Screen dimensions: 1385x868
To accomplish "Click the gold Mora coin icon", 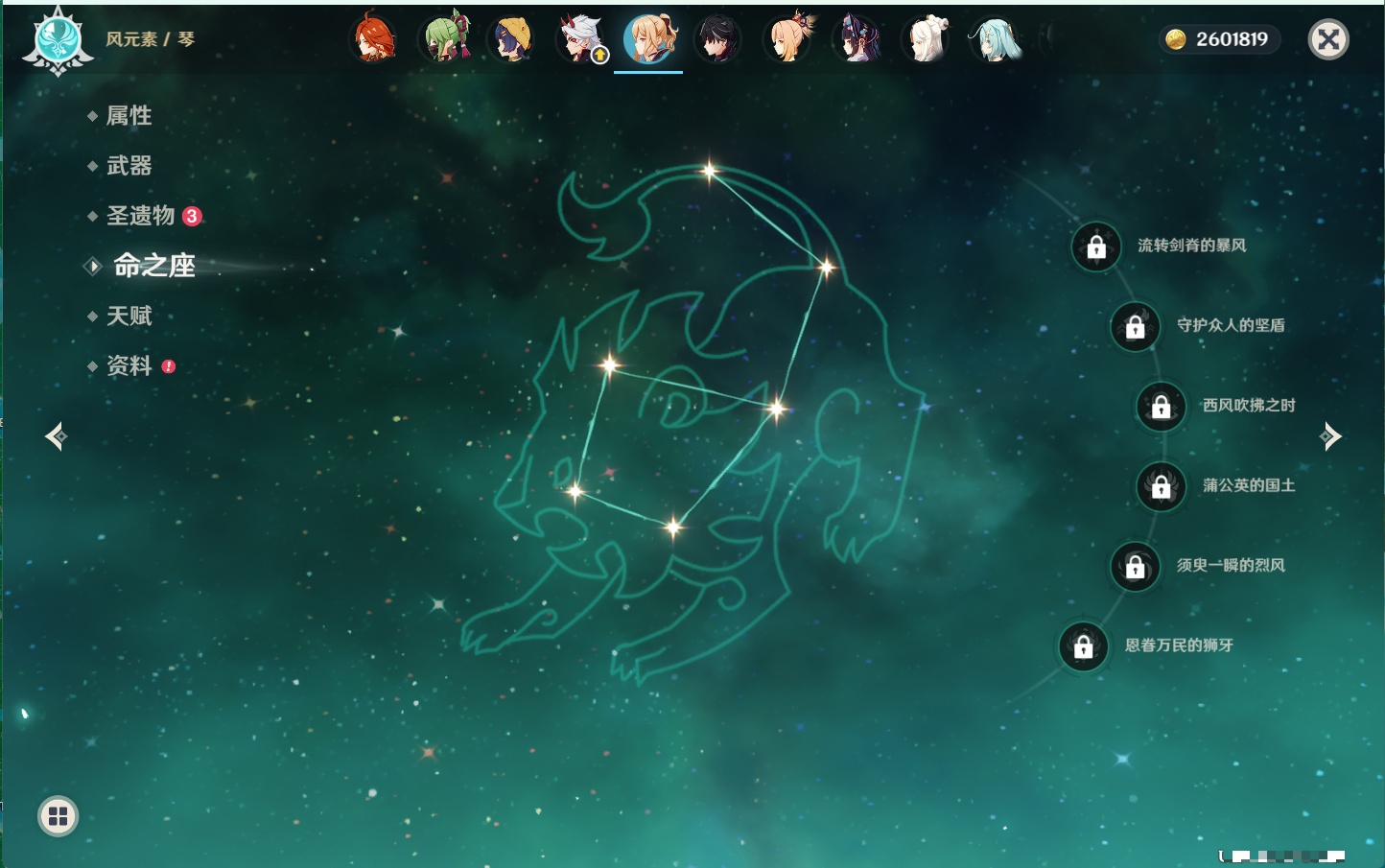I will (x=1175, y=39).
